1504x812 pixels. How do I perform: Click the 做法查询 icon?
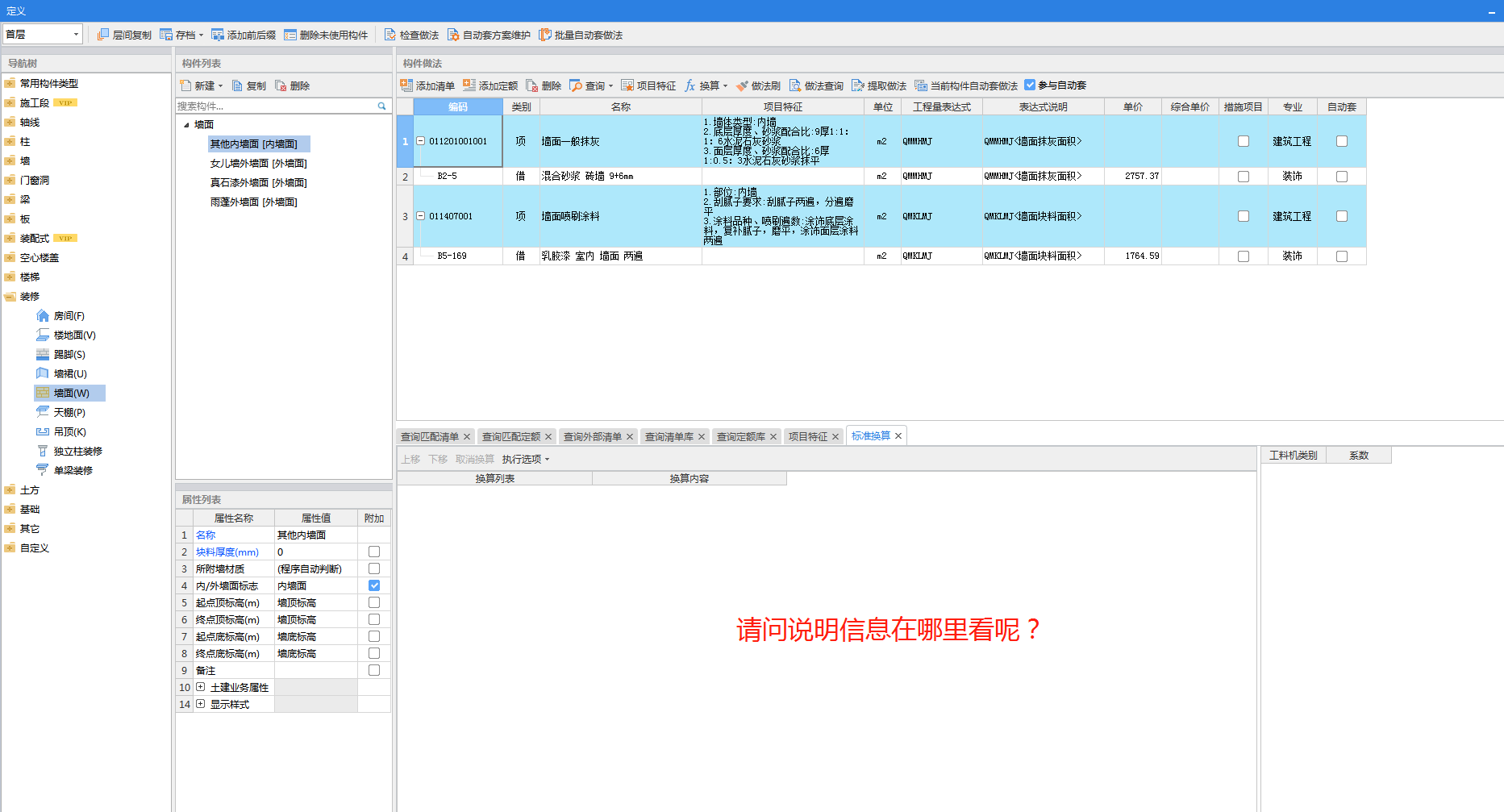point(795,85)
